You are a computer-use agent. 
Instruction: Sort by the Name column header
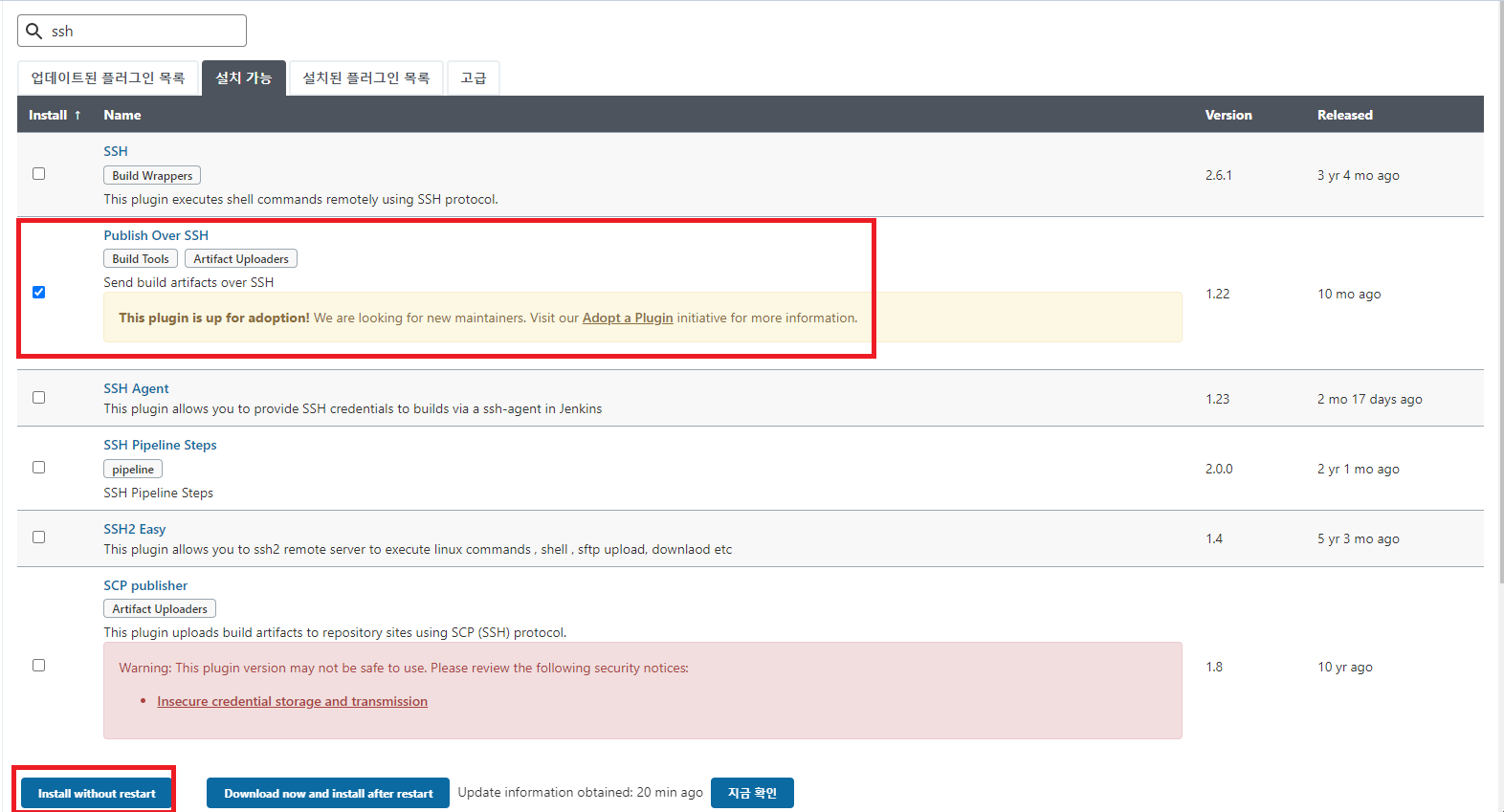[122, 115]
